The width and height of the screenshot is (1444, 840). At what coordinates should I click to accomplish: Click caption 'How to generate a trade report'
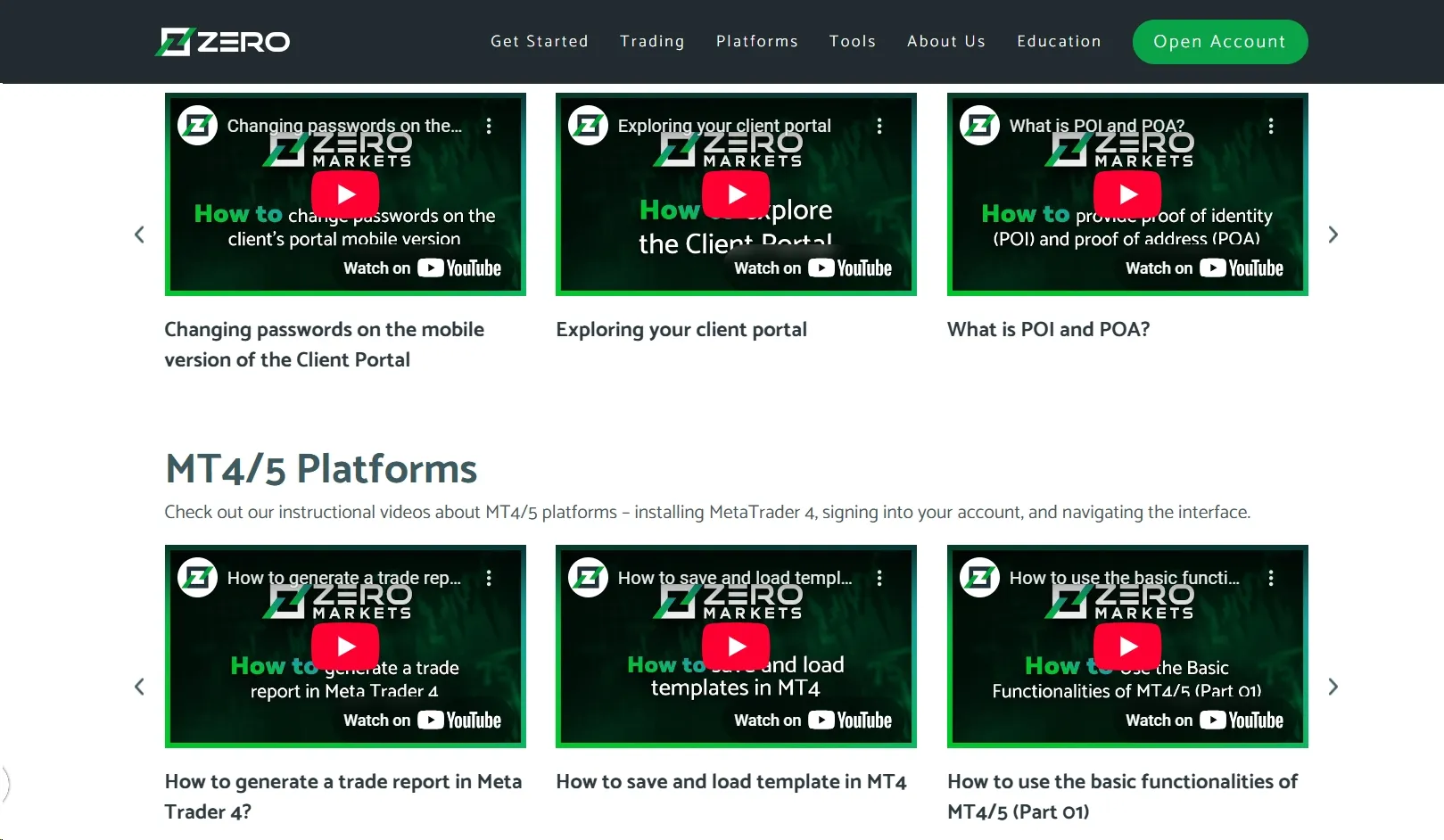pyautogui.click(x=343, y=797)
